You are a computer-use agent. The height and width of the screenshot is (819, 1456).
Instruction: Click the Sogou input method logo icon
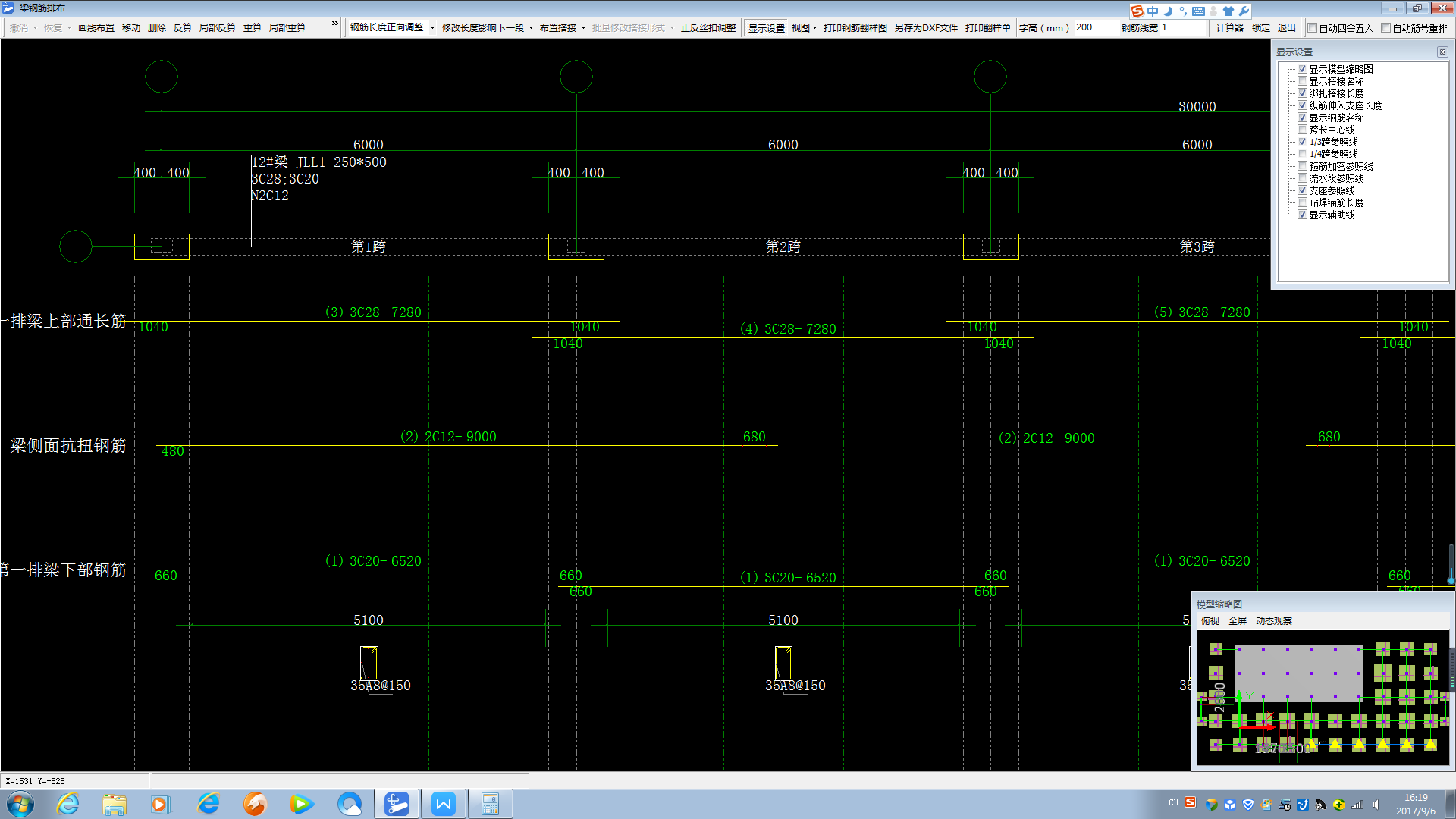tap(1137, 11)
